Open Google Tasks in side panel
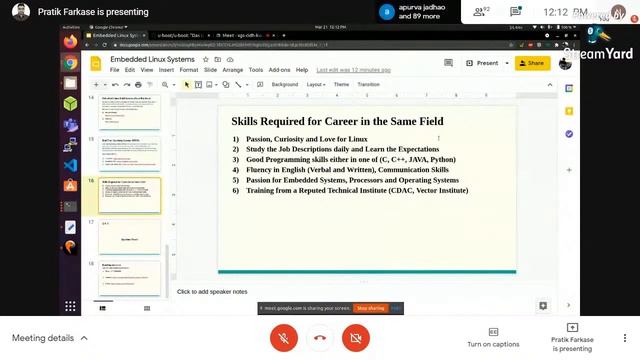Image resolution: width=640 pixels, height=360 pixels. pyautogui.click(x=569, y=134)
